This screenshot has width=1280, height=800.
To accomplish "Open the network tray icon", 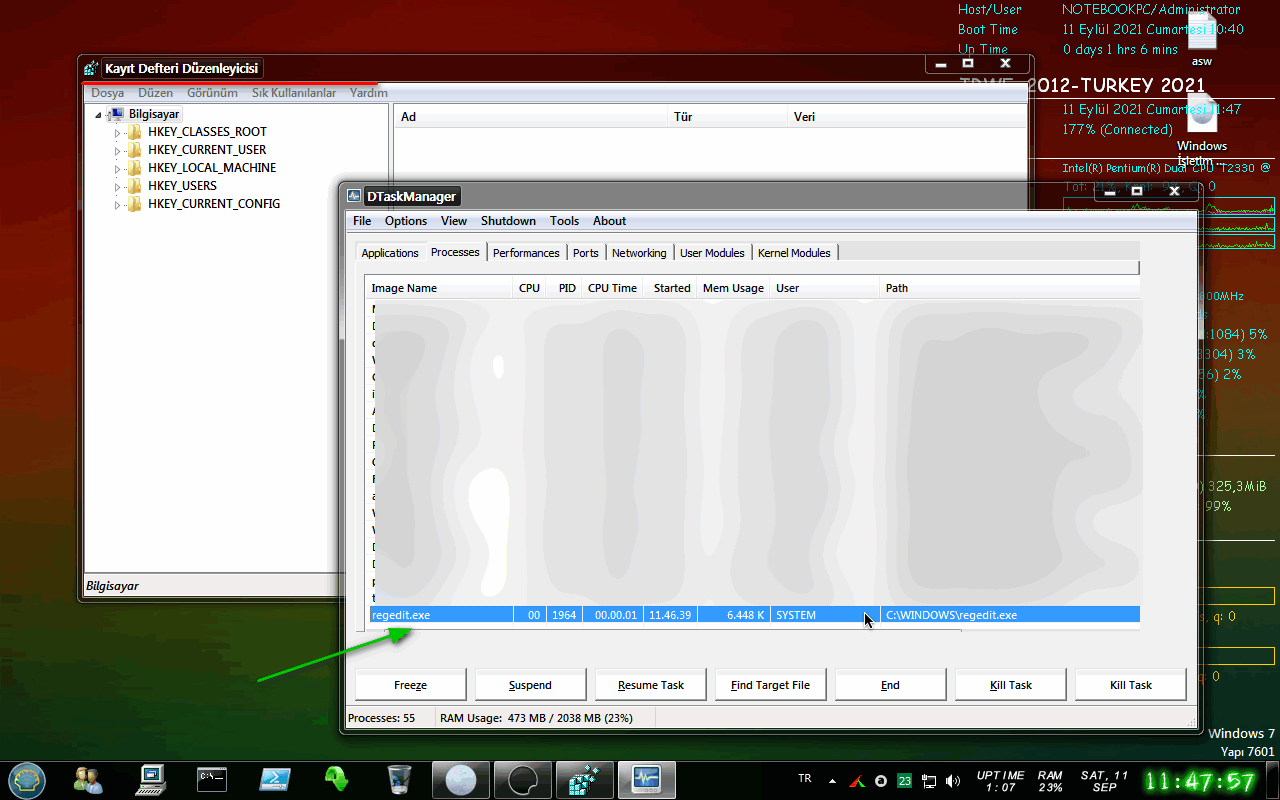I will [929, 780].
